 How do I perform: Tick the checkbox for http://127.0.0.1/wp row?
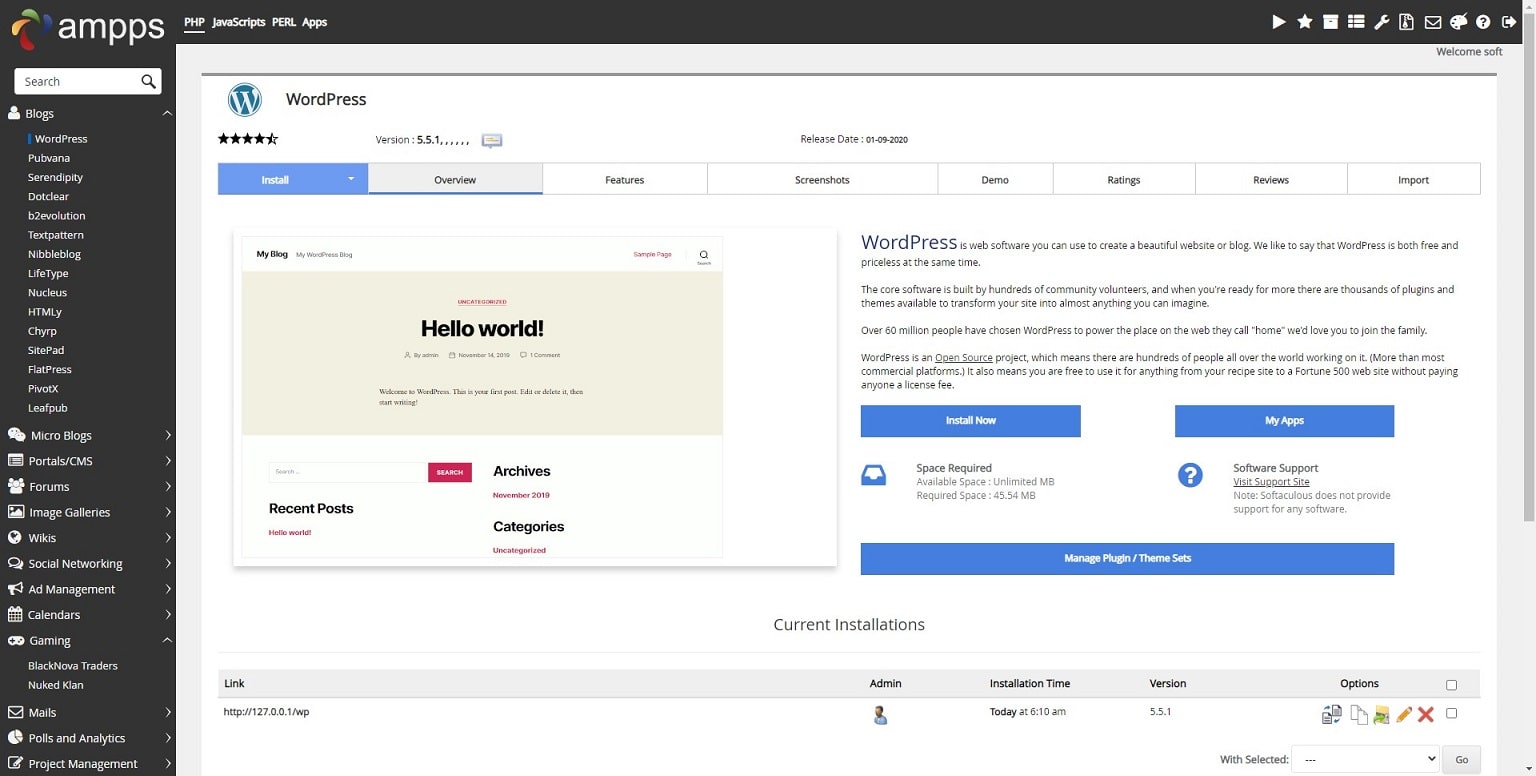click(x=1452, y=713)
